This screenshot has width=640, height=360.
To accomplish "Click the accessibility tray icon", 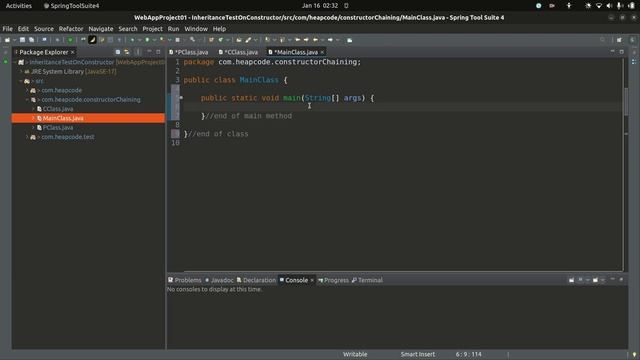I will pos(569,6).
